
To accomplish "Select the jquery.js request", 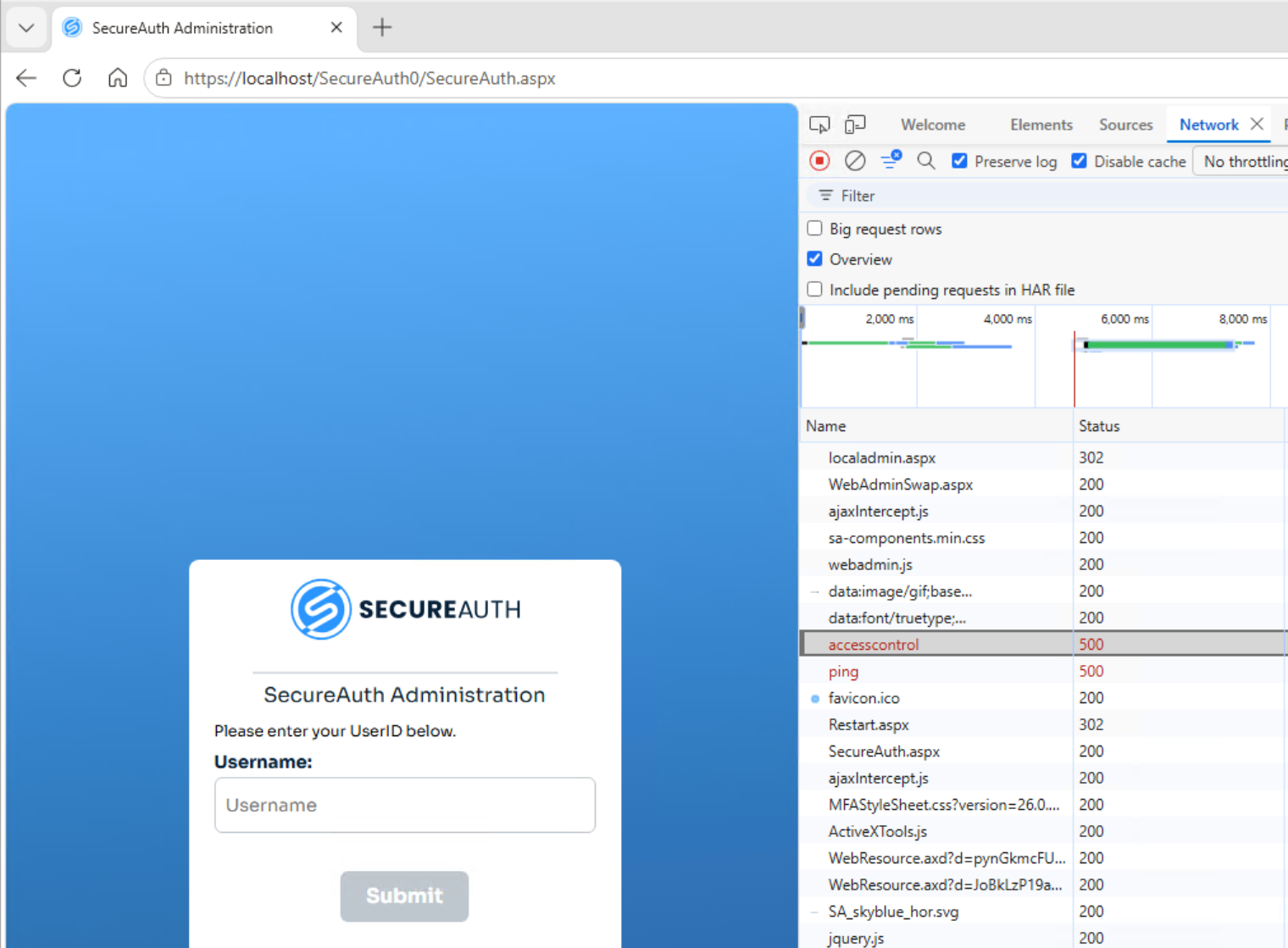I will point(856,938).
